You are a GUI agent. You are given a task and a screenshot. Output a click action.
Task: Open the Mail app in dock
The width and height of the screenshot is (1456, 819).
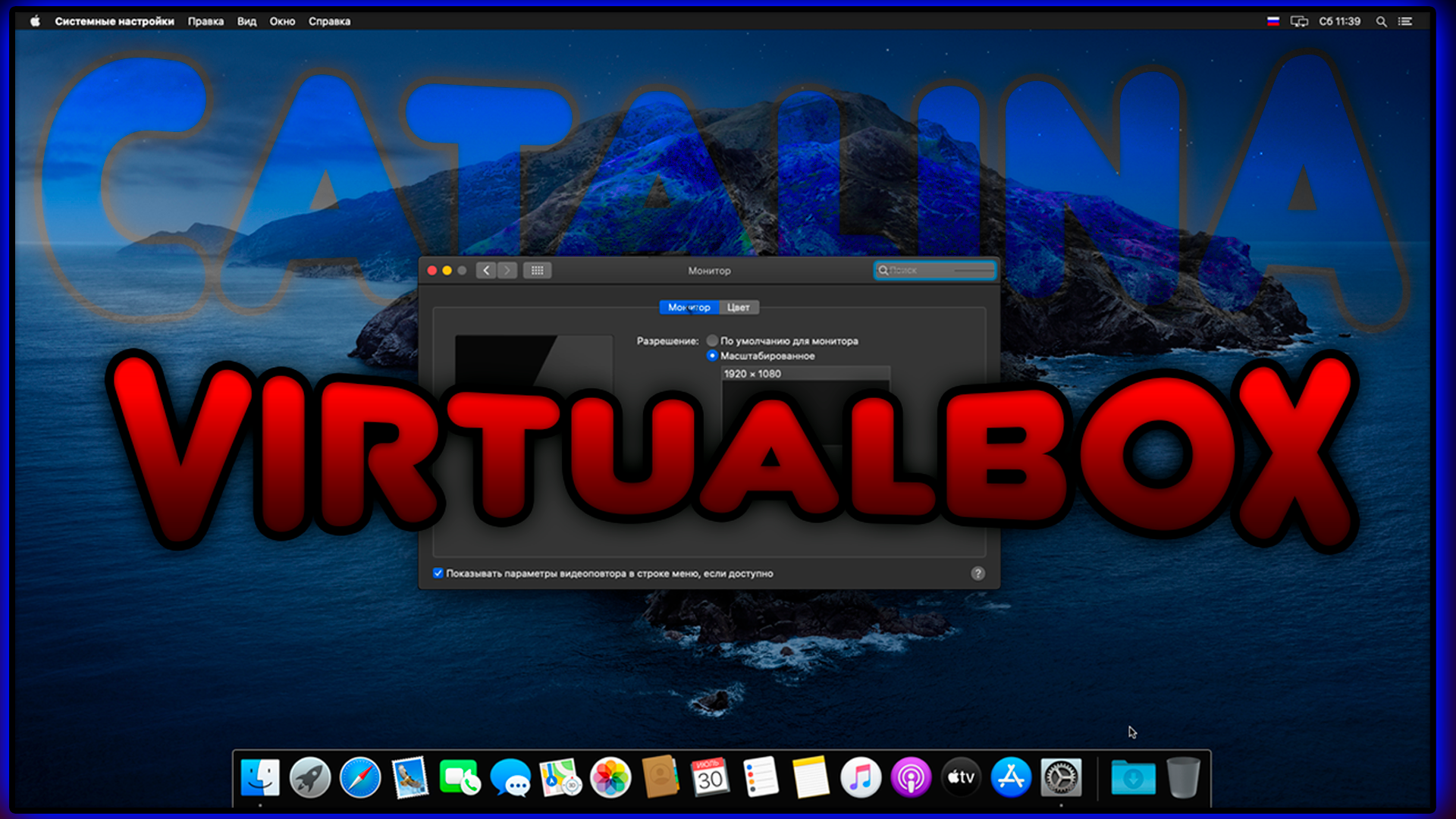[x=410, y=777]
